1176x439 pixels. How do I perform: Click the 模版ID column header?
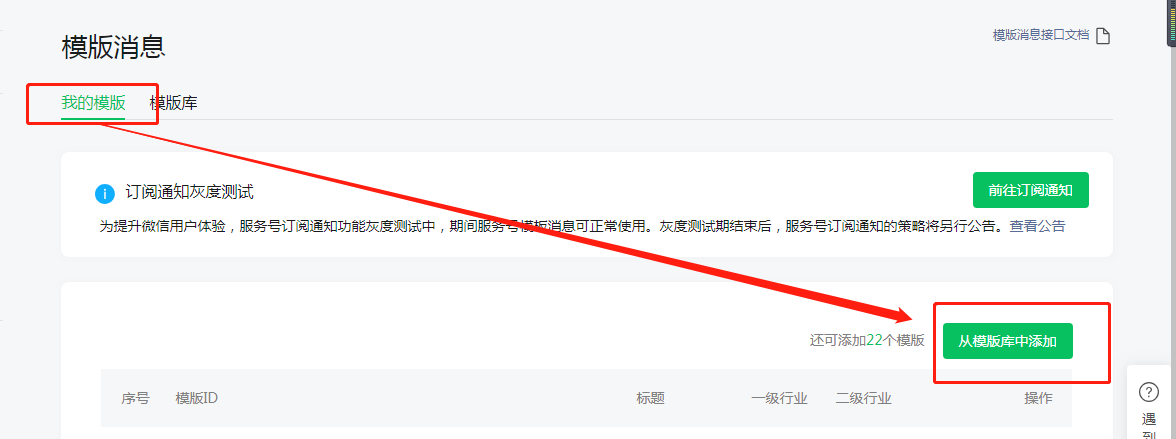(196, 398)
